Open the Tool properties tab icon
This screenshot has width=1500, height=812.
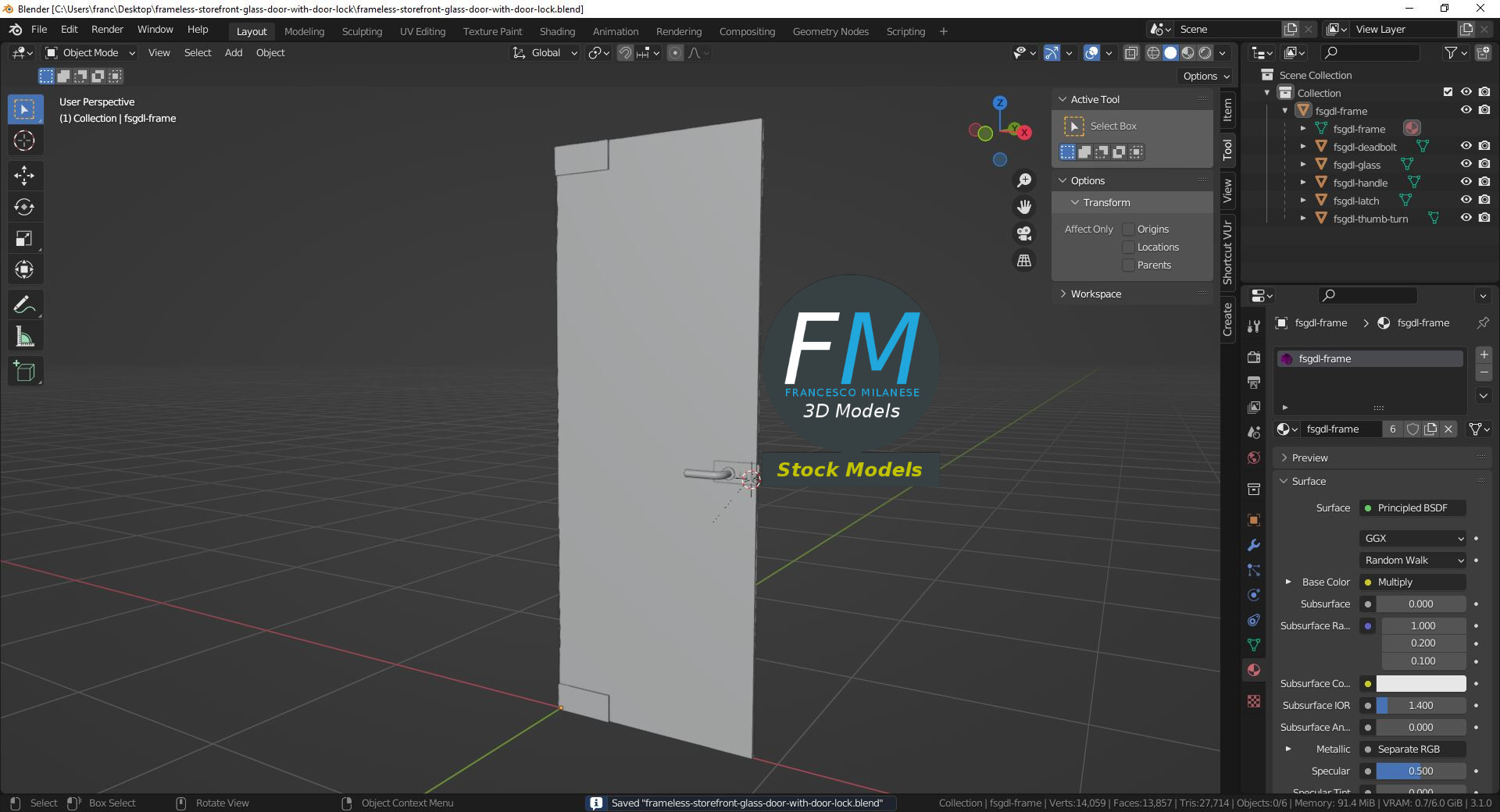click(1254, 326)
